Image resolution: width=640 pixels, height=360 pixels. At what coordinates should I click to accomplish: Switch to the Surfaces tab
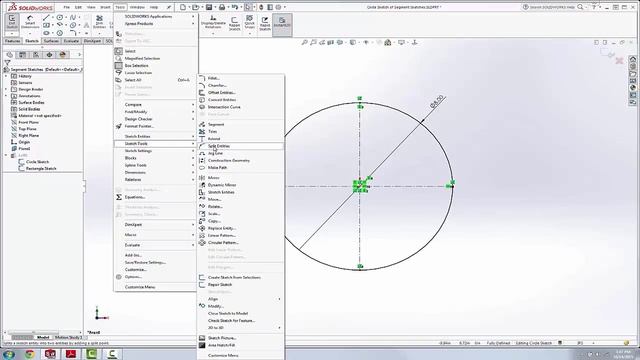click(x=51, y=41)
